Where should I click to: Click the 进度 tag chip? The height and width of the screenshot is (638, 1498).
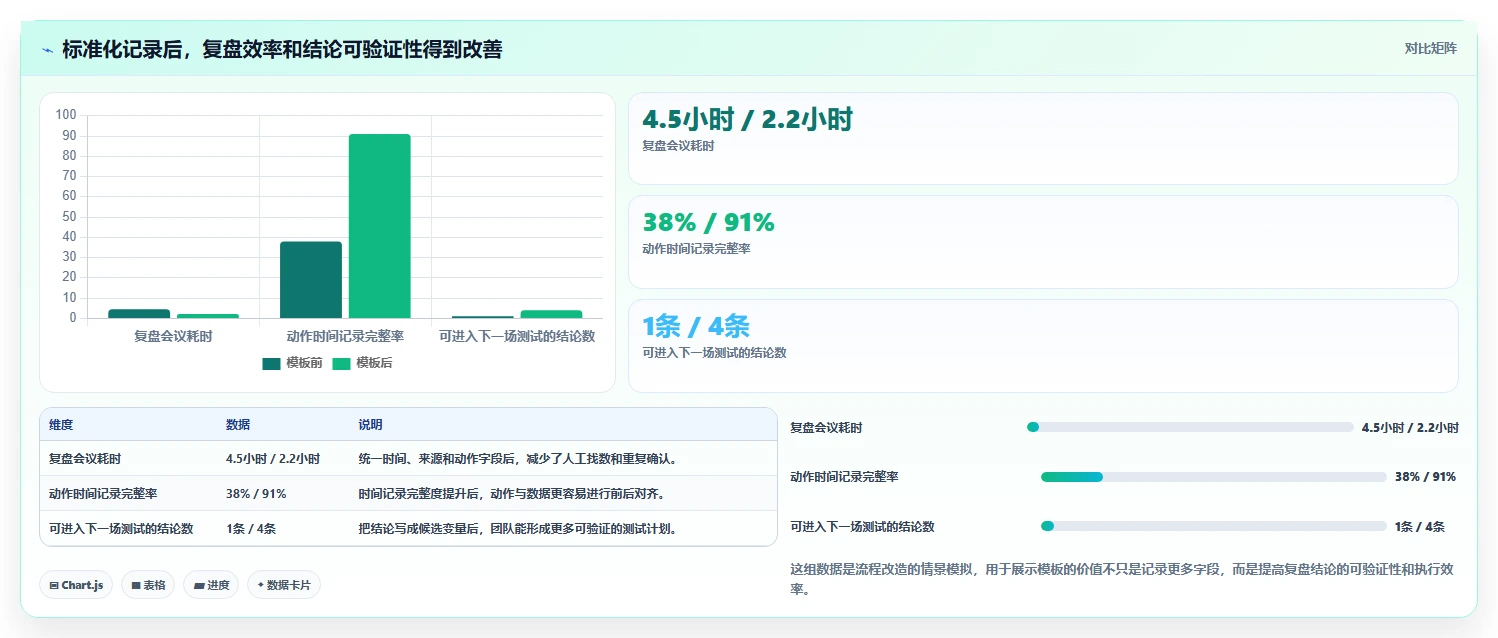tap(211, 585)
